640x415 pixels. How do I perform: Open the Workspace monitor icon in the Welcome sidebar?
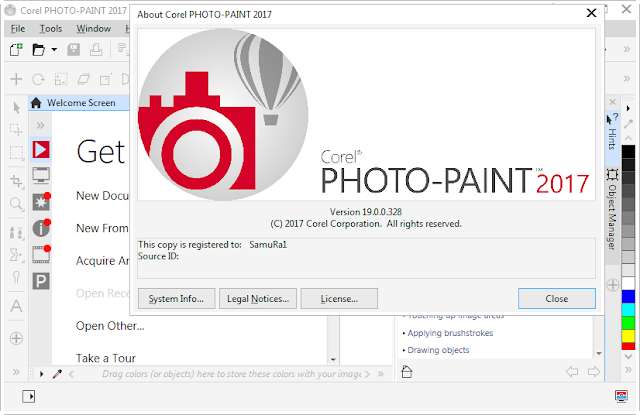(x=41, y=175)
